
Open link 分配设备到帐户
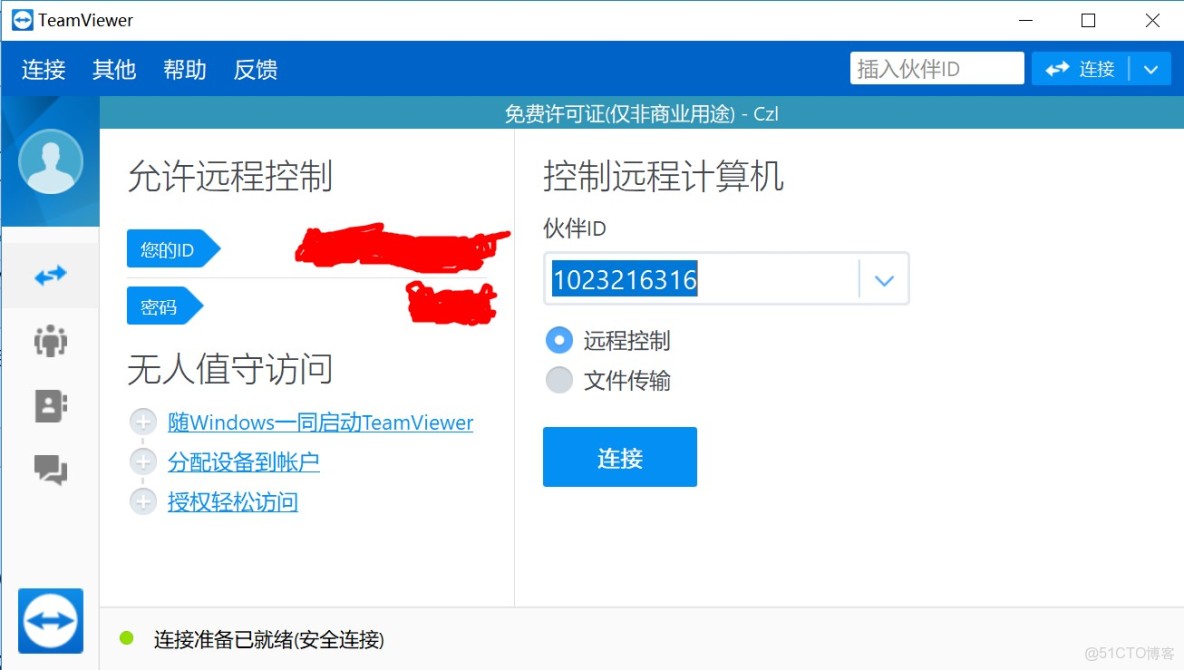click(x=243, y=462)
